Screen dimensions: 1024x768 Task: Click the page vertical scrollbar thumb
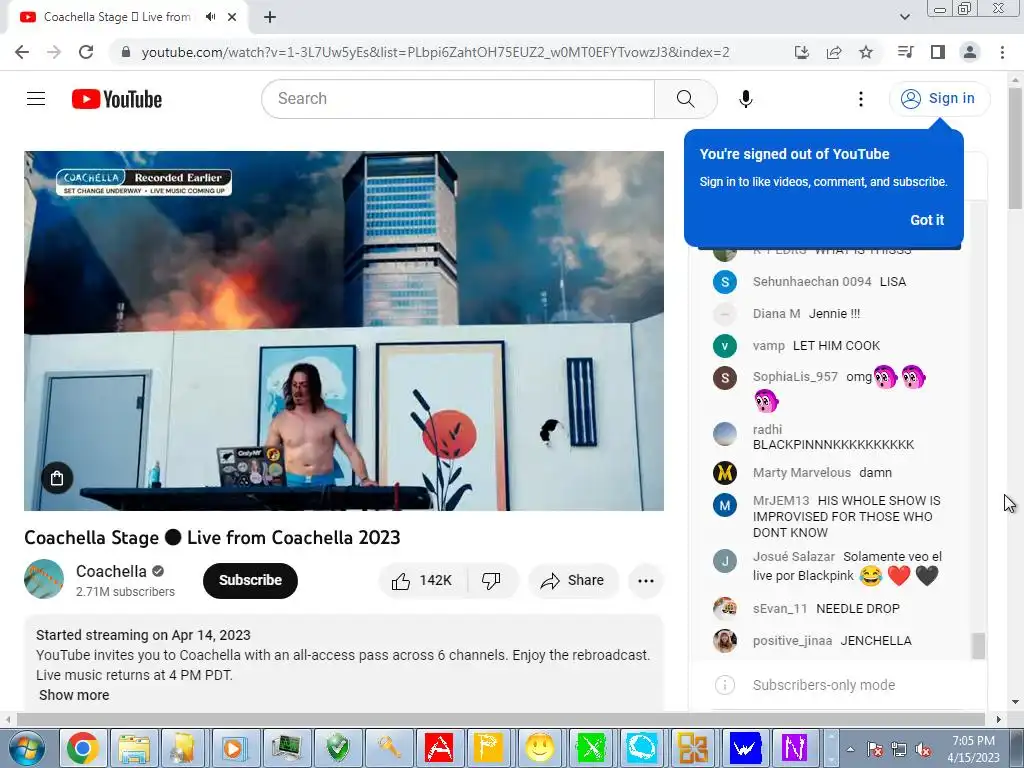(1015, 149)
